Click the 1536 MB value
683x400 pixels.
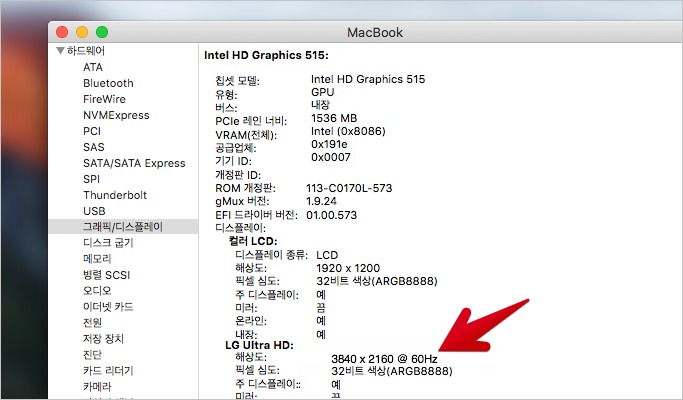pos(334,119)
